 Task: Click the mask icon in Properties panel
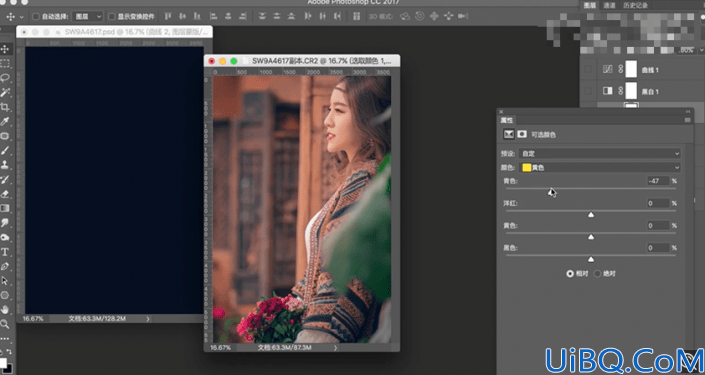coord(522,134)
